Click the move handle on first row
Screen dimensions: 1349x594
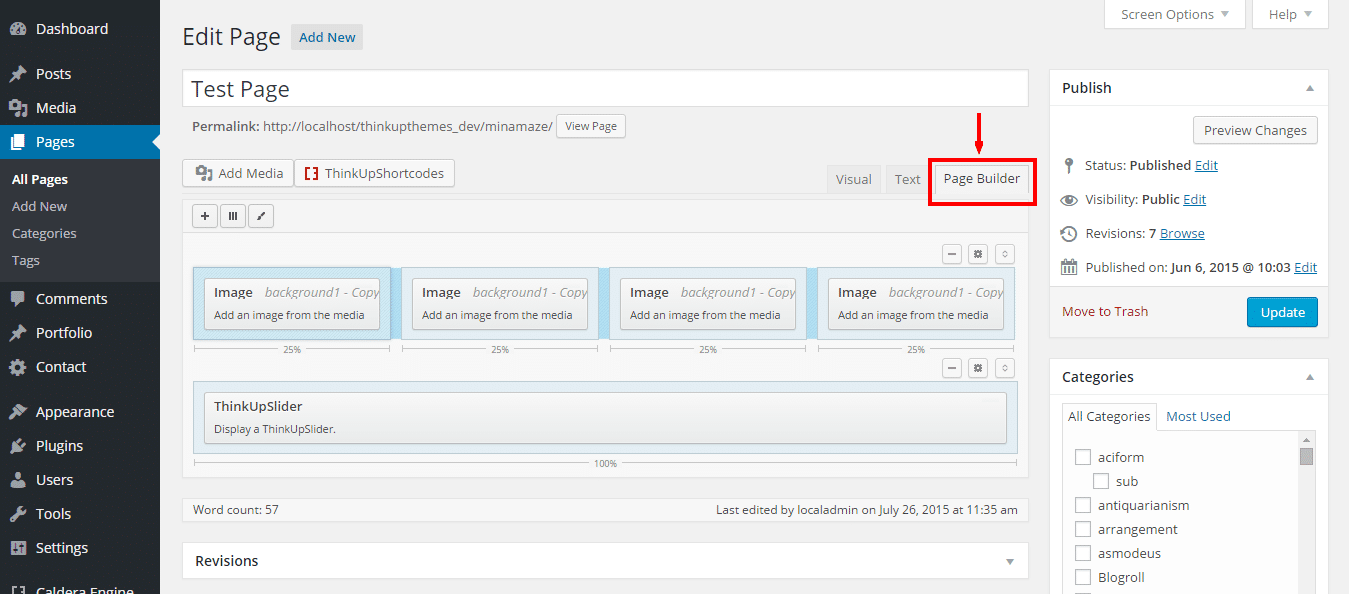pos(1005,254)
